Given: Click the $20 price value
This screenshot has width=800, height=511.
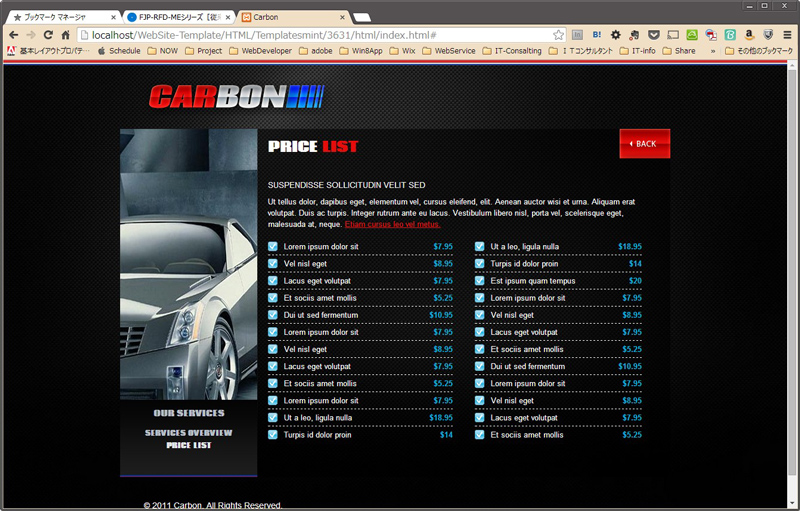Looking at the screenshot, I should (635, 281).
